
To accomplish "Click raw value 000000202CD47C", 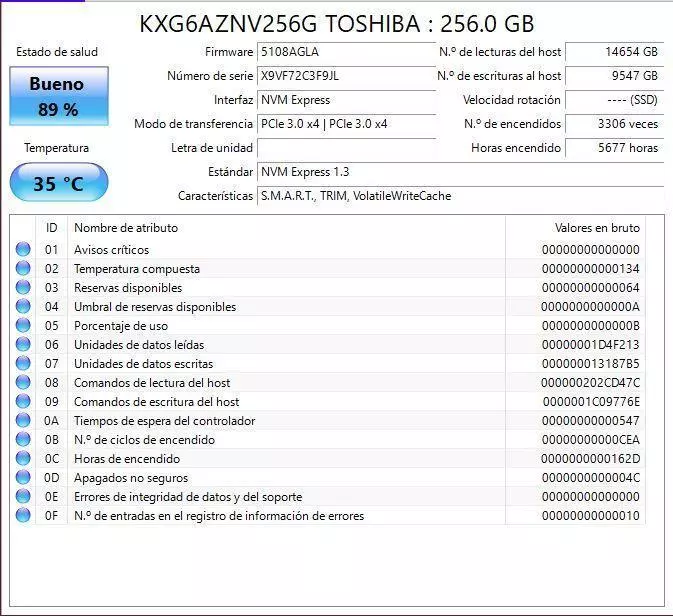I will click(590, 382).
